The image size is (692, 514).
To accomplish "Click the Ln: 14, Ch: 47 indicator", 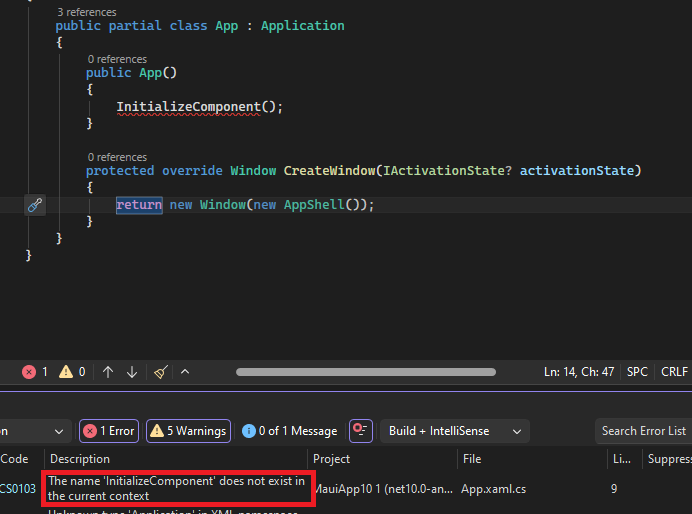I will (579, 372).
